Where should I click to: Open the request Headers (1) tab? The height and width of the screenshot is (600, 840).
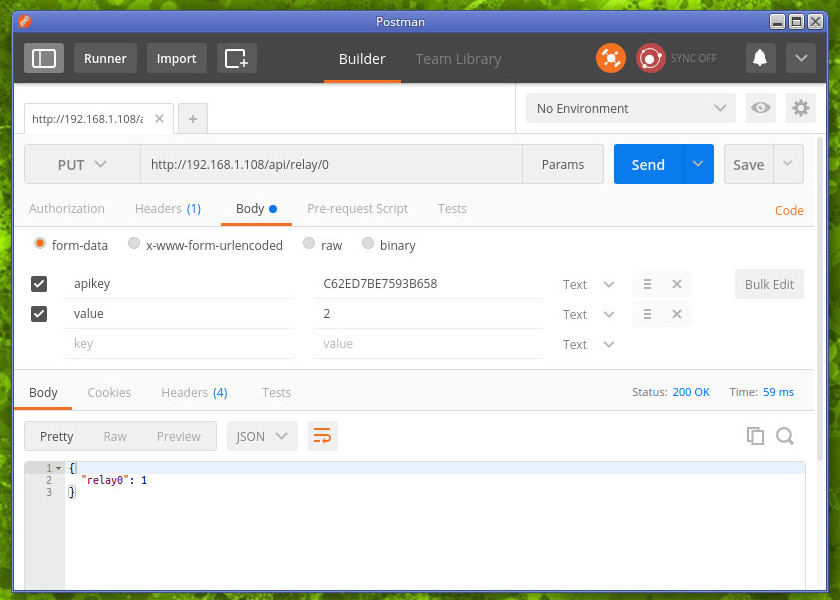(x=168, y=208)
